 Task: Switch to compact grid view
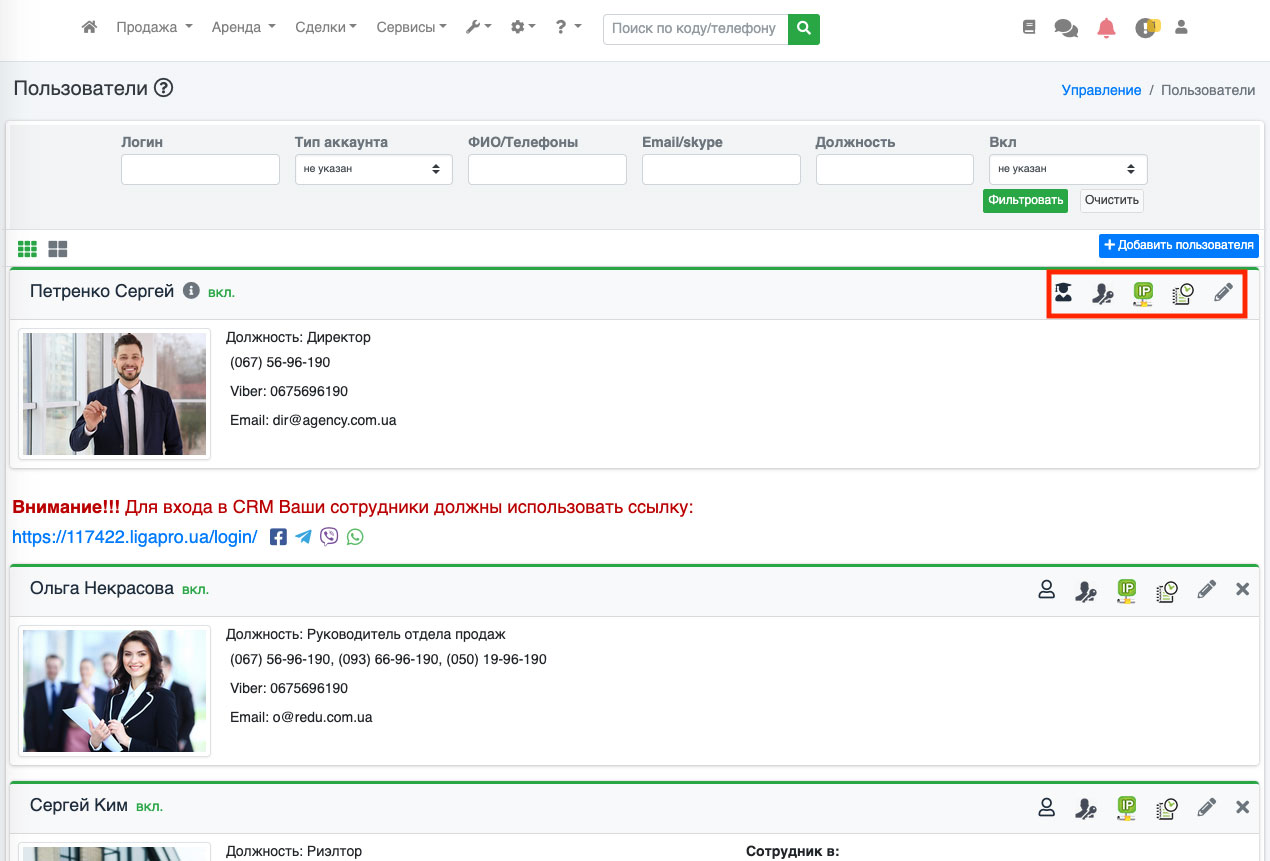pos(27,249)
